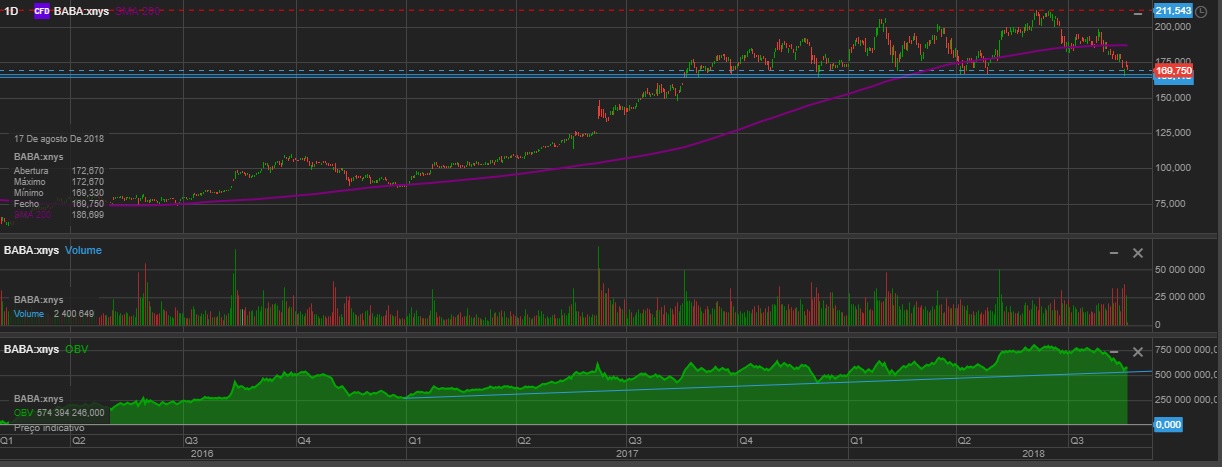1222x467 pixels.
Task: Collapse the main price chart with the dash icon
Action: 1137,12
